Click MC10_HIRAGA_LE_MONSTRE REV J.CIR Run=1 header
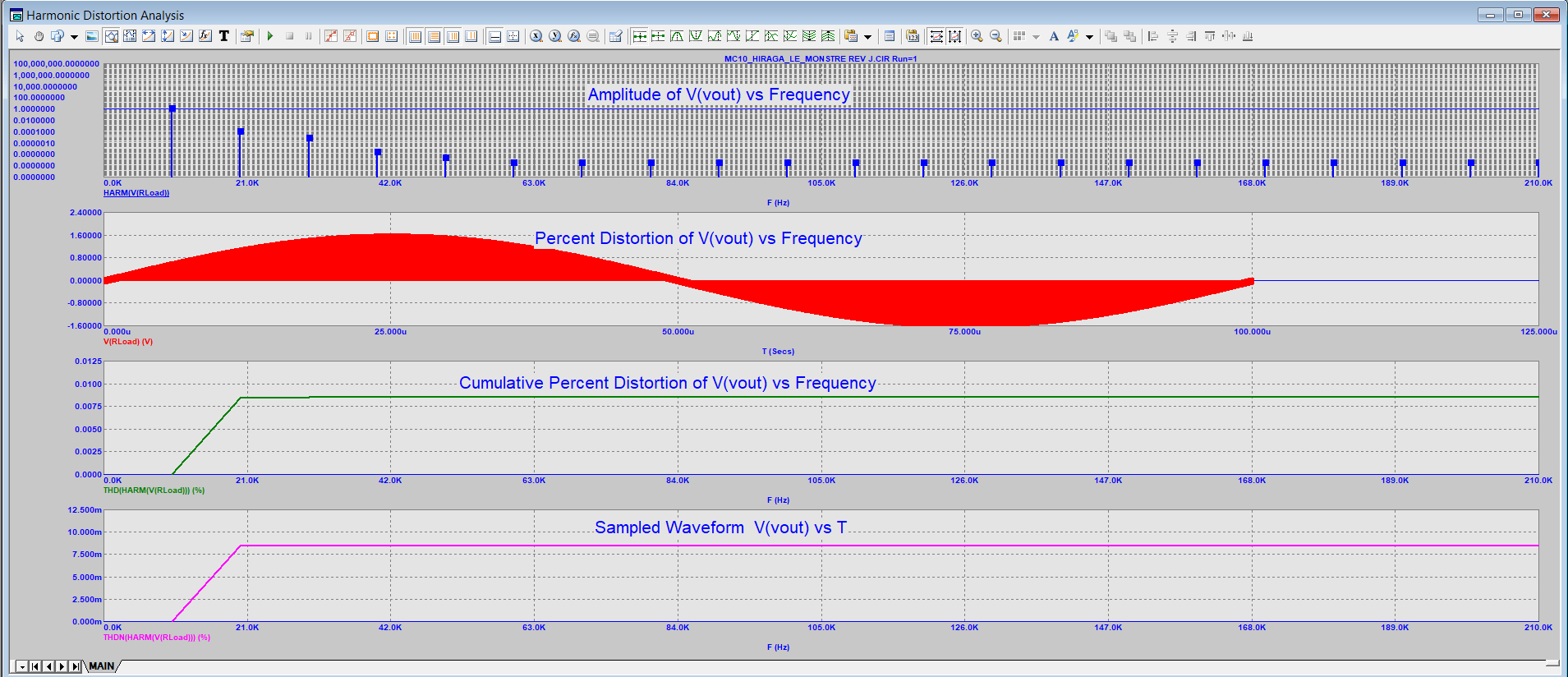 click(x=821, y=59)
